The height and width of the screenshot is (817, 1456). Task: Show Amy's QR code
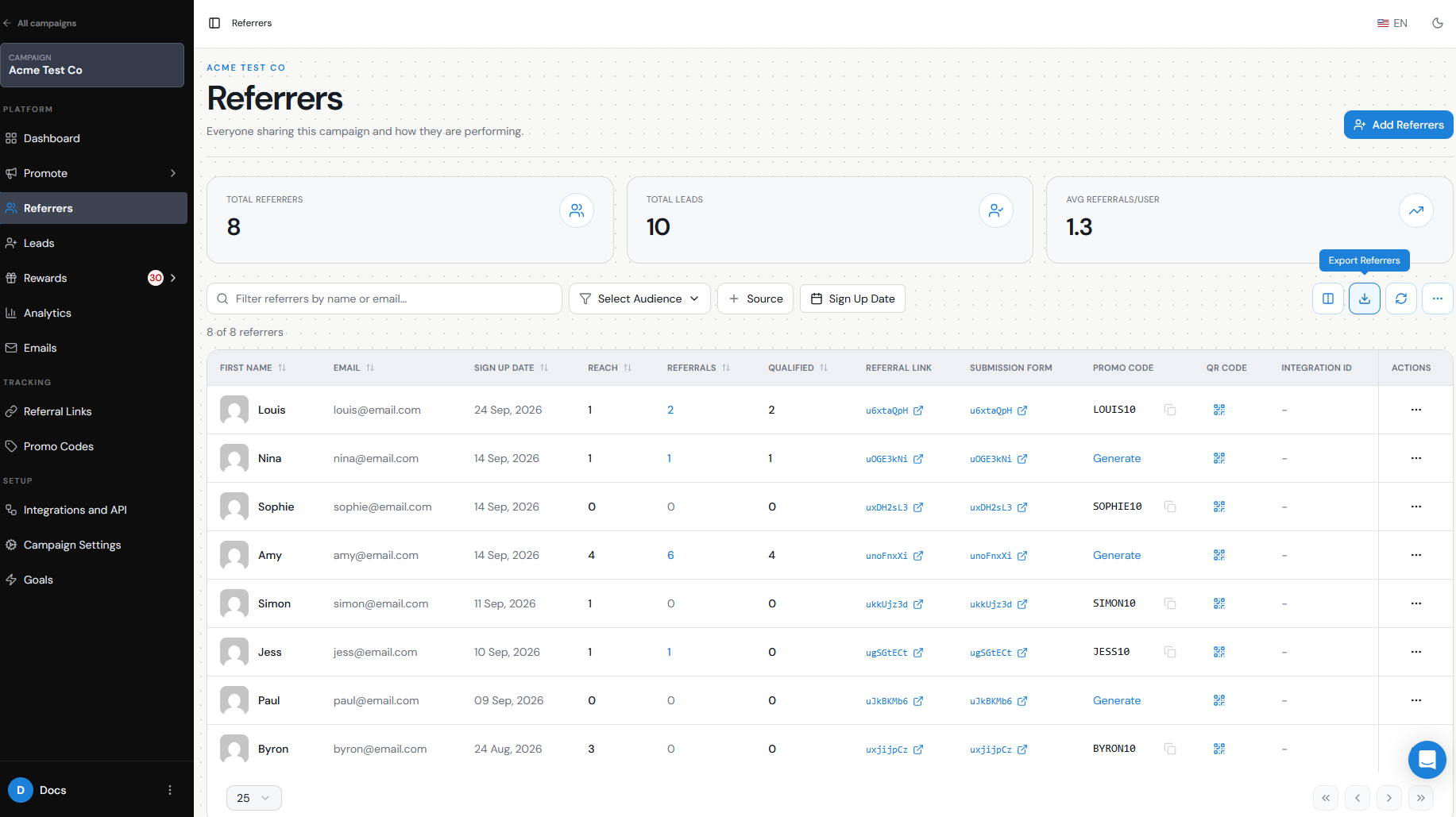coord(1219,555)
